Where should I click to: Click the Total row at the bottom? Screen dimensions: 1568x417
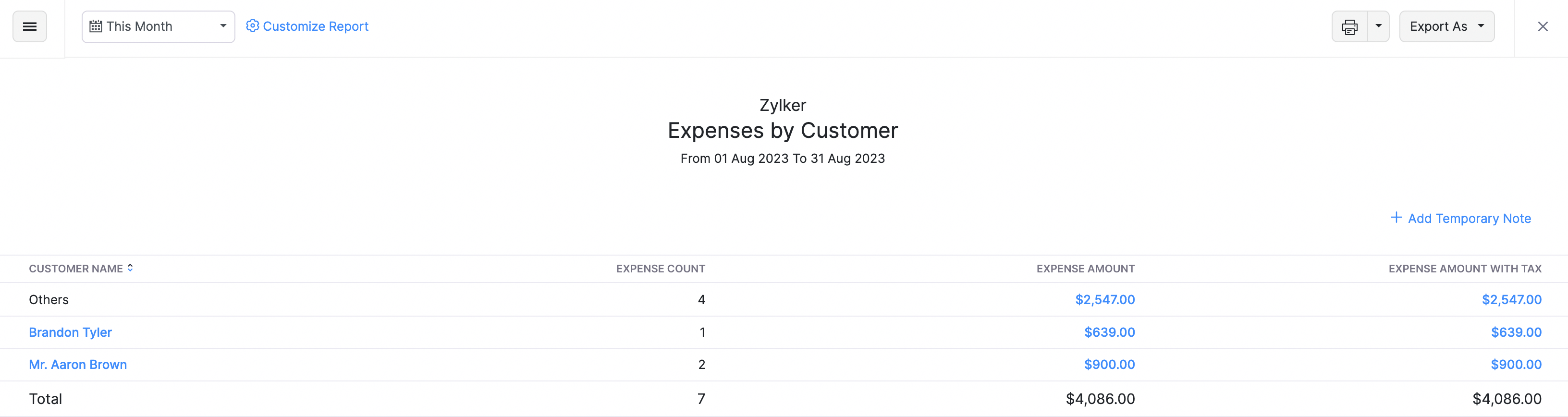[45, 398]
